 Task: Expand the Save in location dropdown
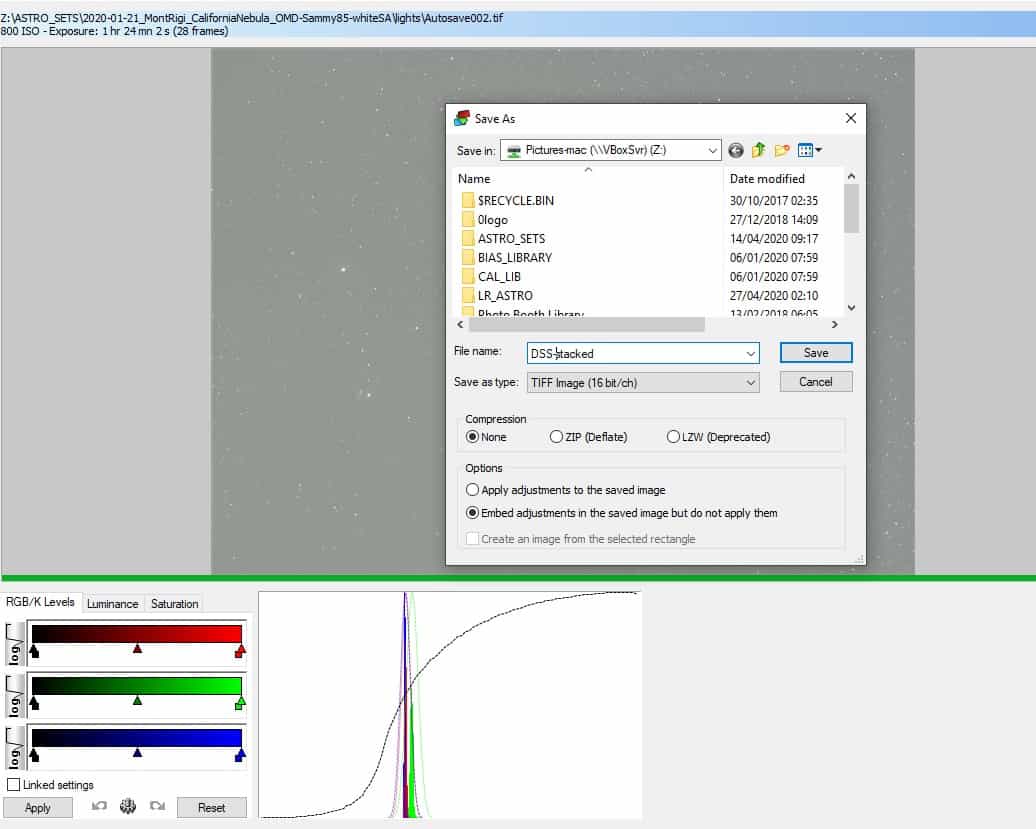[712, 151]
